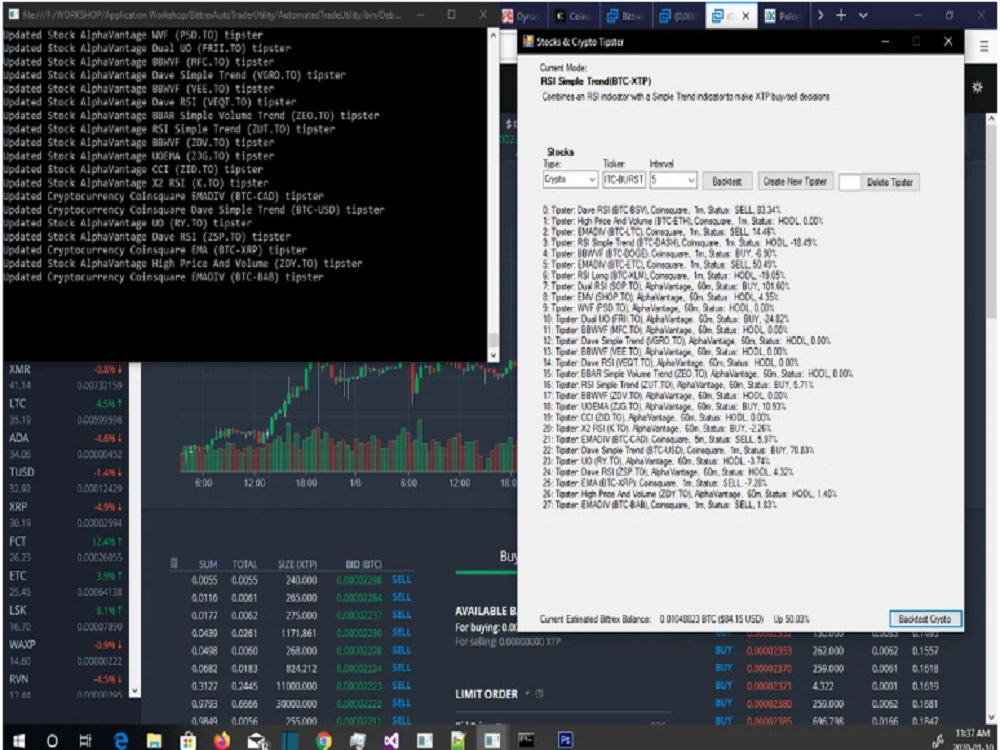Close the active browser tab
Screen dimensions: 1000x750
pos(746,16)
